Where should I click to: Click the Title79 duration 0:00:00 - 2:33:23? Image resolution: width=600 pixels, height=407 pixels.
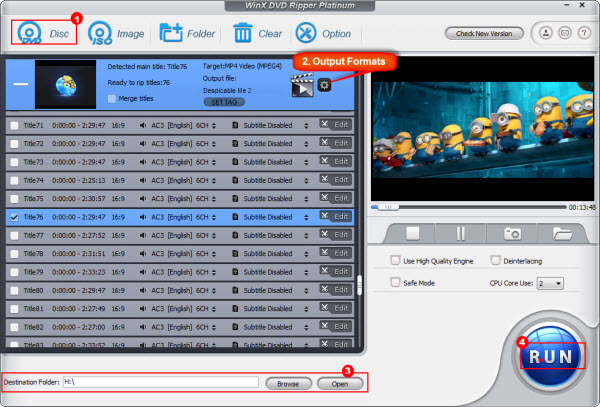tap(79, 272)
